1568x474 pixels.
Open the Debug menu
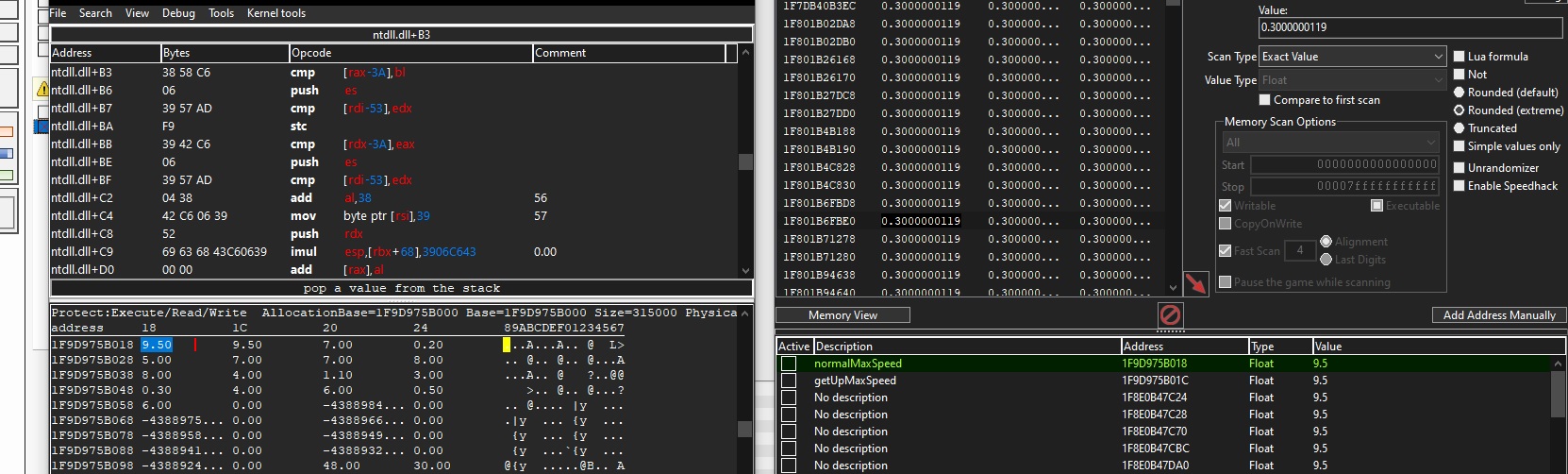tap(178, 13)
